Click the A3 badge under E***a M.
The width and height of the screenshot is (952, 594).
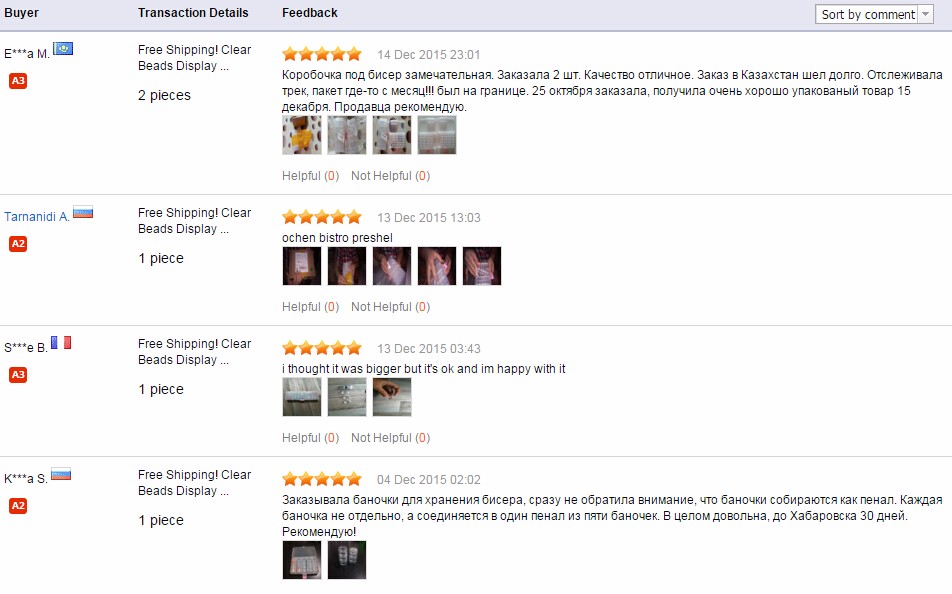coord(18,81)
